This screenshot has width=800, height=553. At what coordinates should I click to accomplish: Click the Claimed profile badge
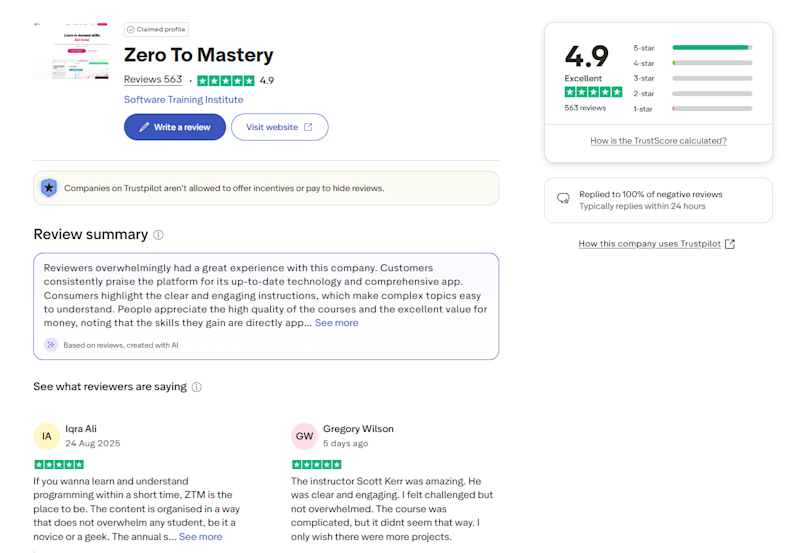tap(156, 30)
